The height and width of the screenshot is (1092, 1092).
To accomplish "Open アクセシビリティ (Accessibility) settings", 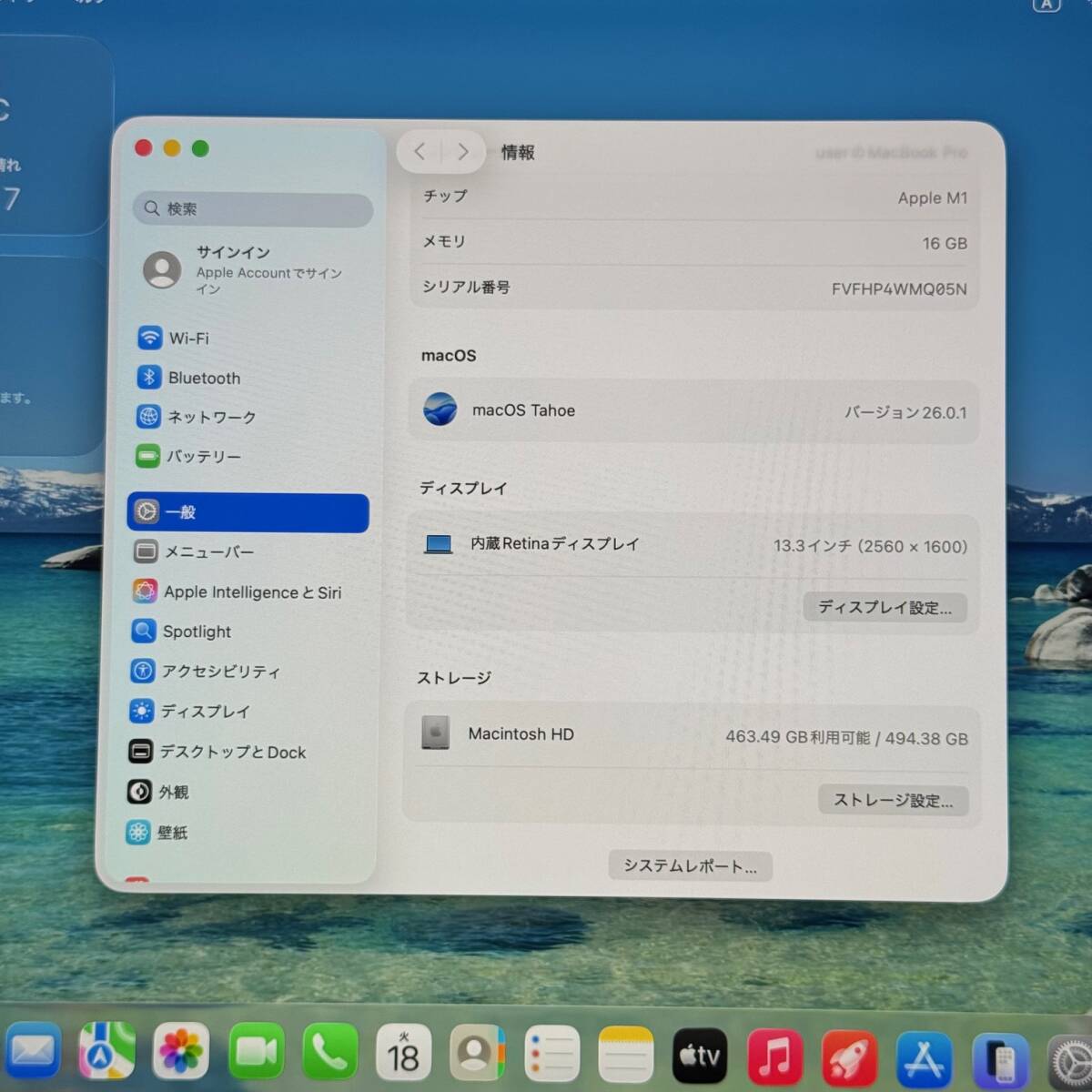I will 221,672.
